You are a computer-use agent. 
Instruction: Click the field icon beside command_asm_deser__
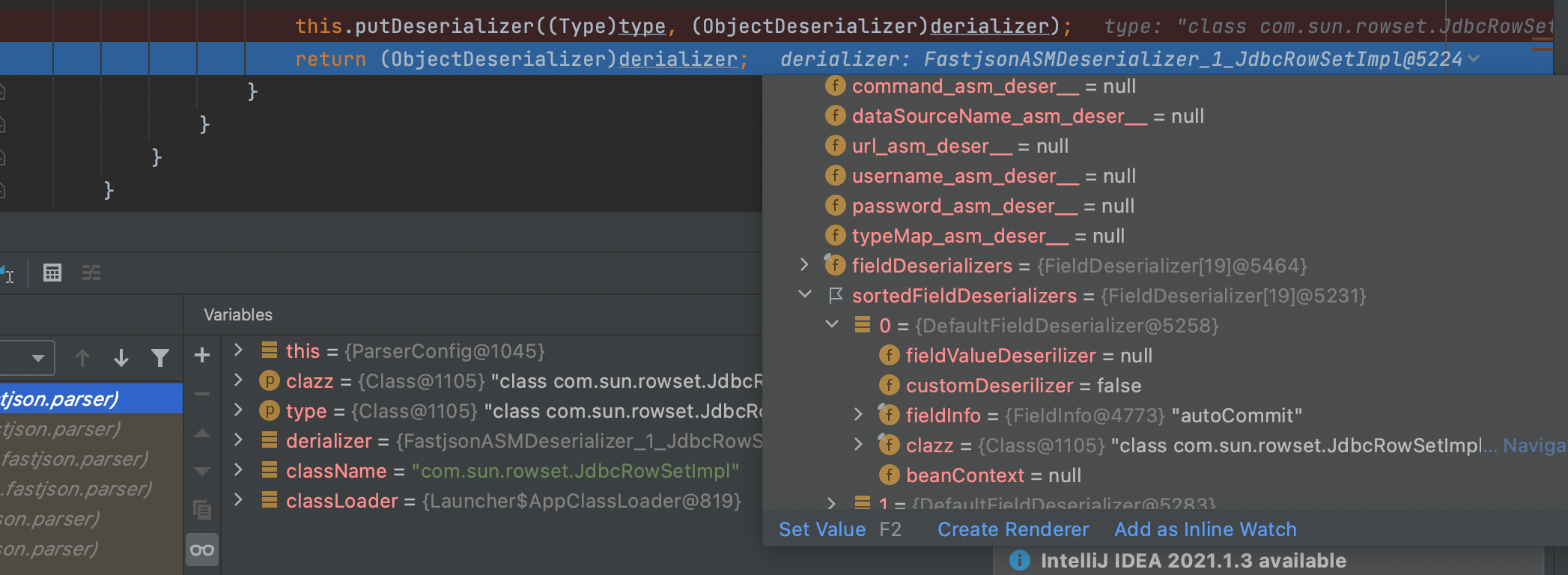tap(835, 85)
